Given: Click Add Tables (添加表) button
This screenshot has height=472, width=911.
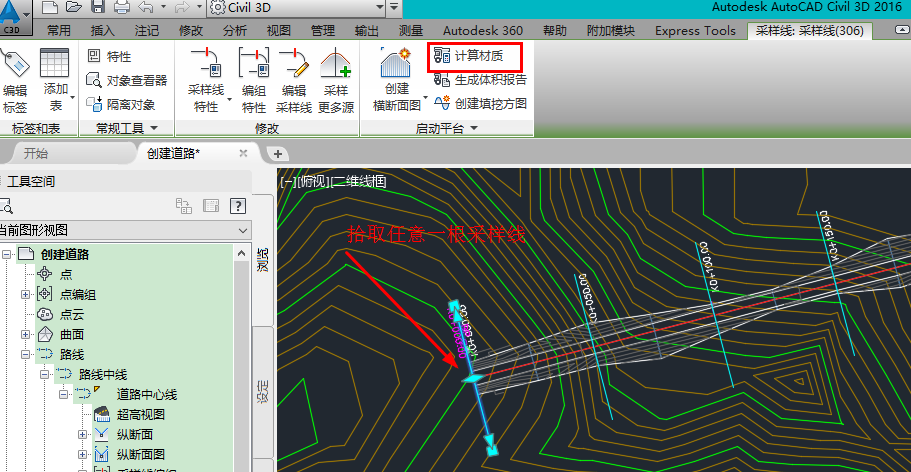Looking at the screenshot, I should click(x=56, y=80).
